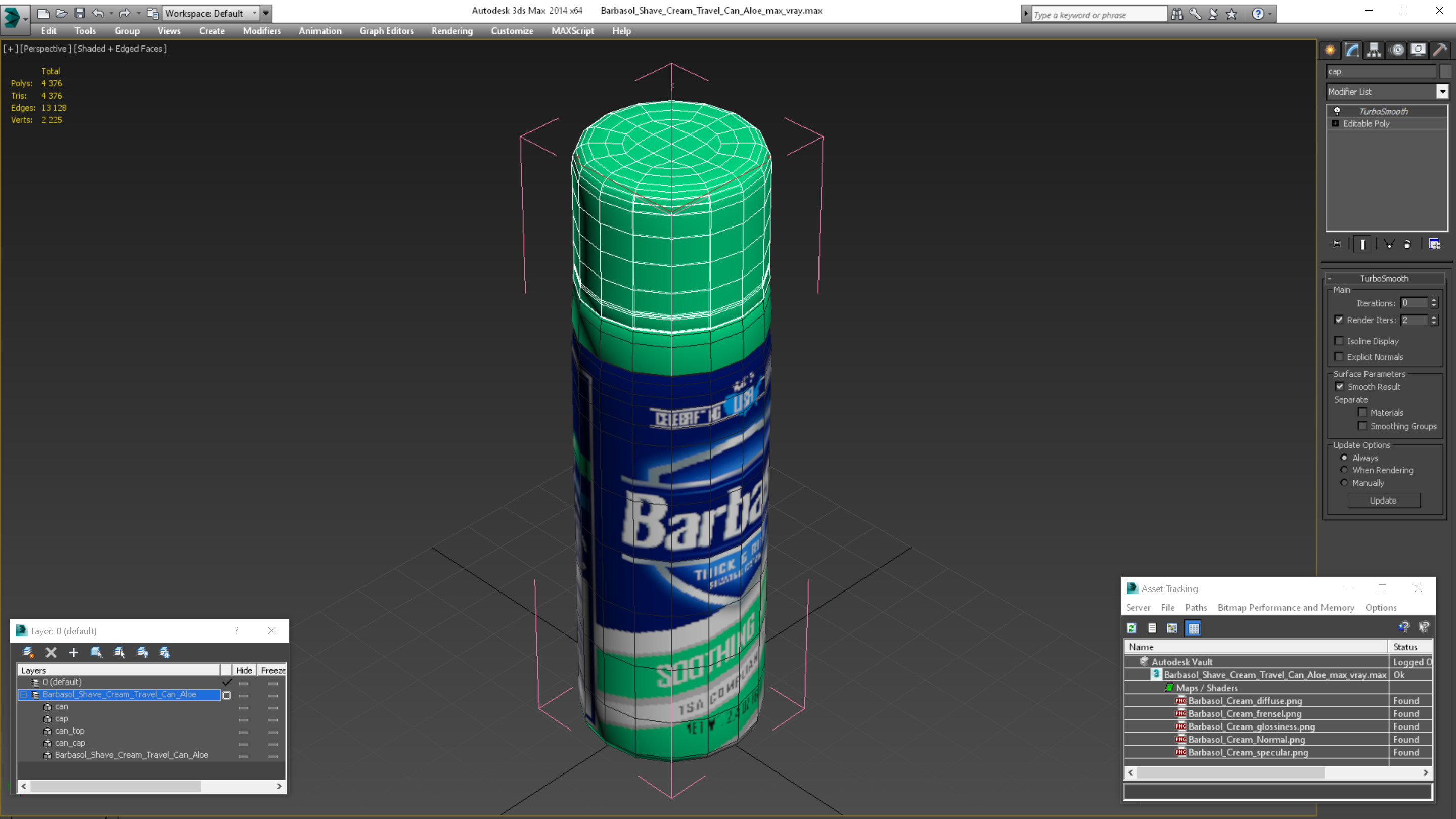Redo the last undone action

[124, 13]
